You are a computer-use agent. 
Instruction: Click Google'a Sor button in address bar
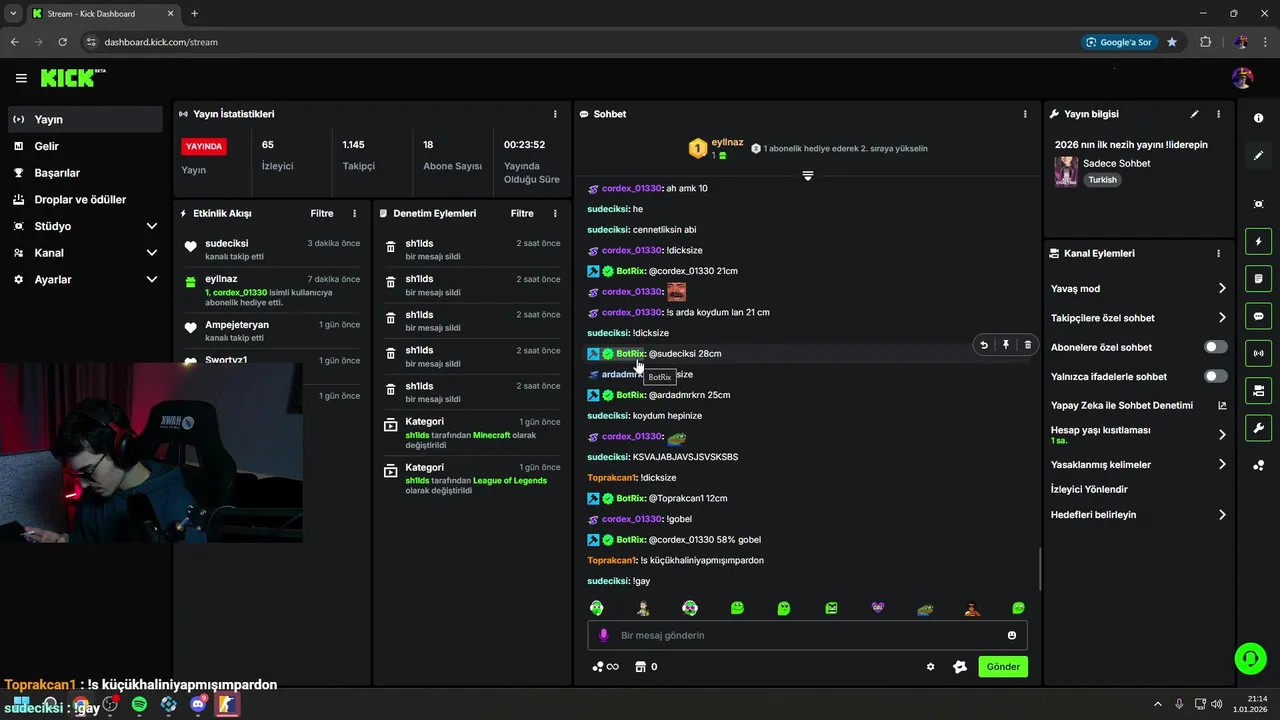point(1118,42)
